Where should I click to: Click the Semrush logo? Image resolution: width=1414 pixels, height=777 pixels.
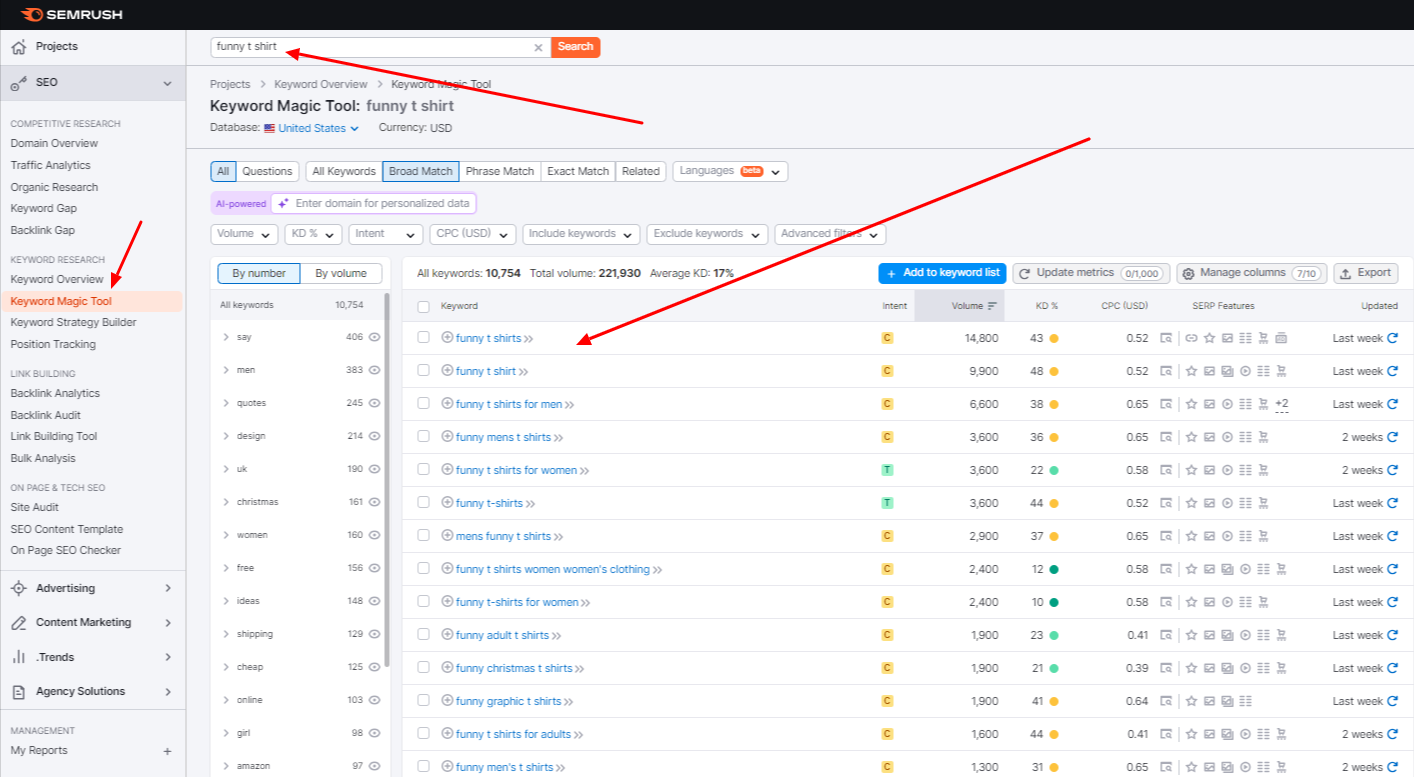tap(72, 14)
